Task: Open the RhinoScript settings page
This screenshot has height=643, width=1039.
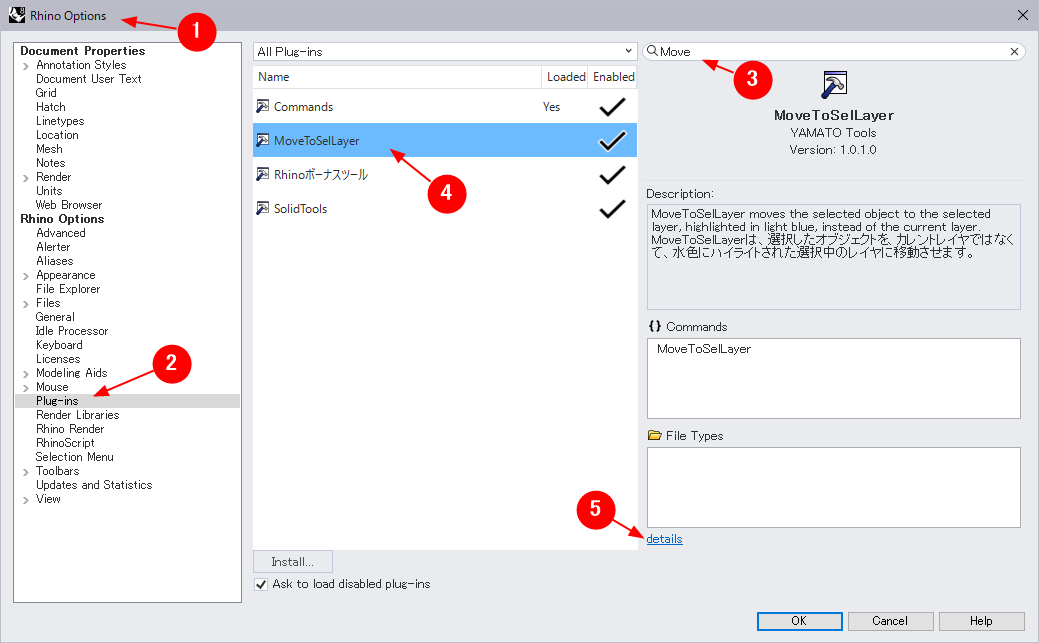Action: 65,443
